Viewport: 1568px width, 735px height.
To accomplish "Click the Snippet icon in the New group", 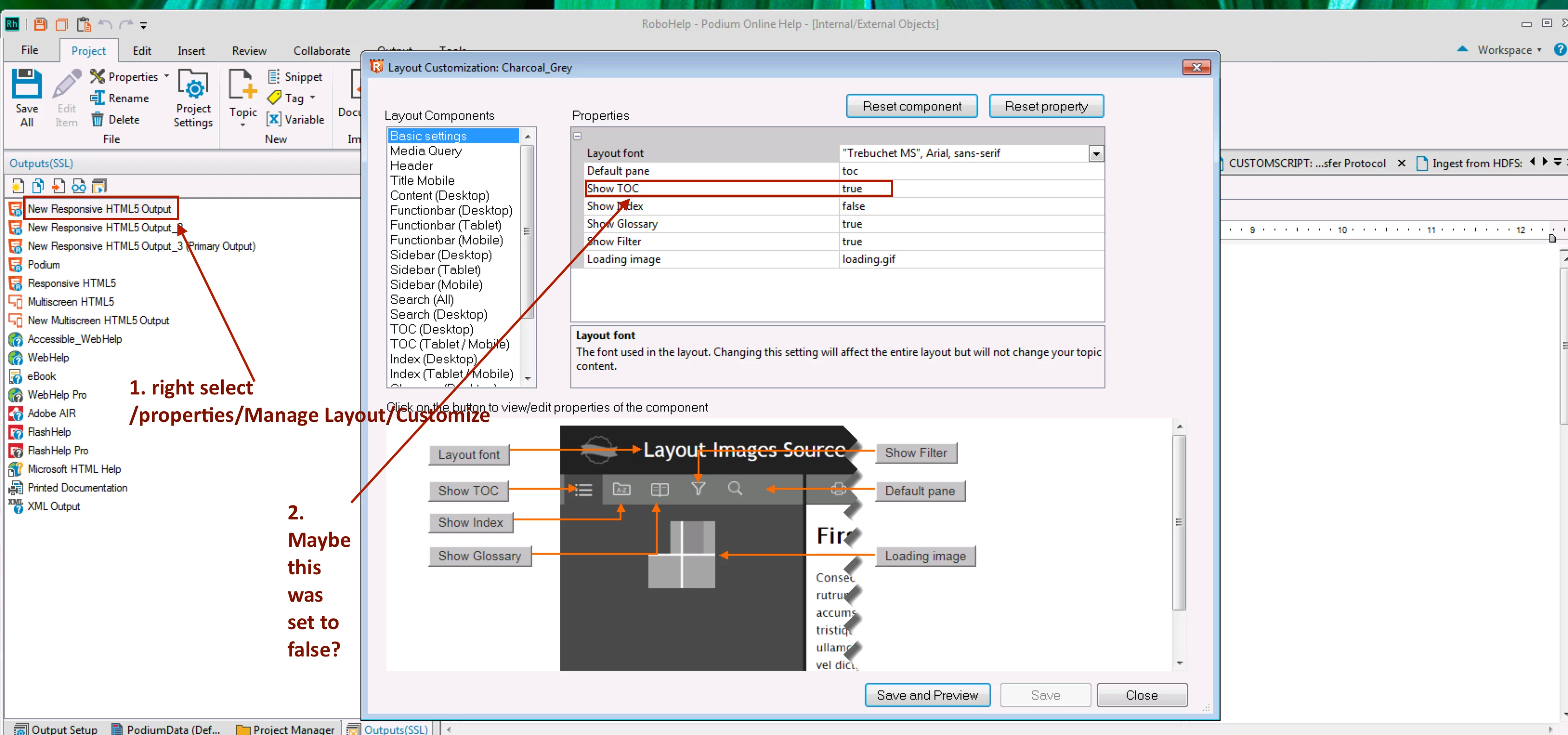I will click(x=274, y=77).
